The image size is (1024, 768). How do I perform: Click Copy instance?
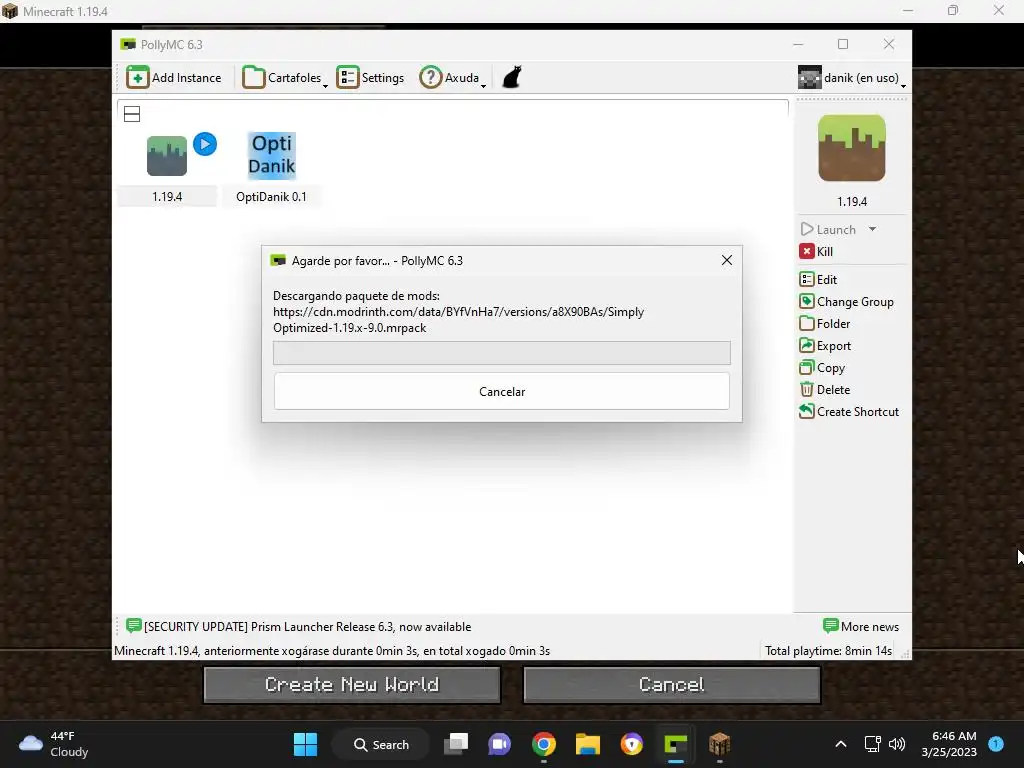tap(822, 368)
